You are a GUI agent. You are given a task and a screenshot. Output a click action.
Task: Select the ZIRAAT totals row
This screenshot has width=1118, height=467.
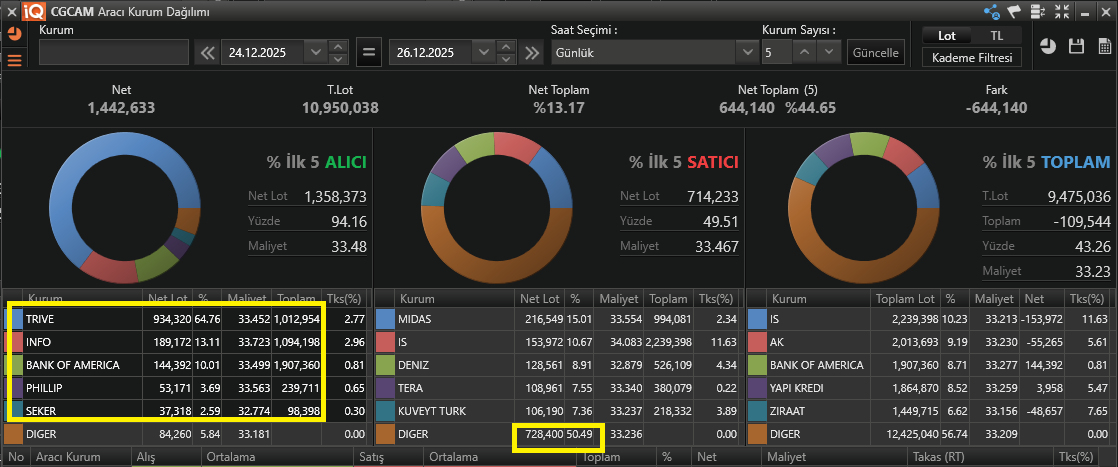[930, 411]
